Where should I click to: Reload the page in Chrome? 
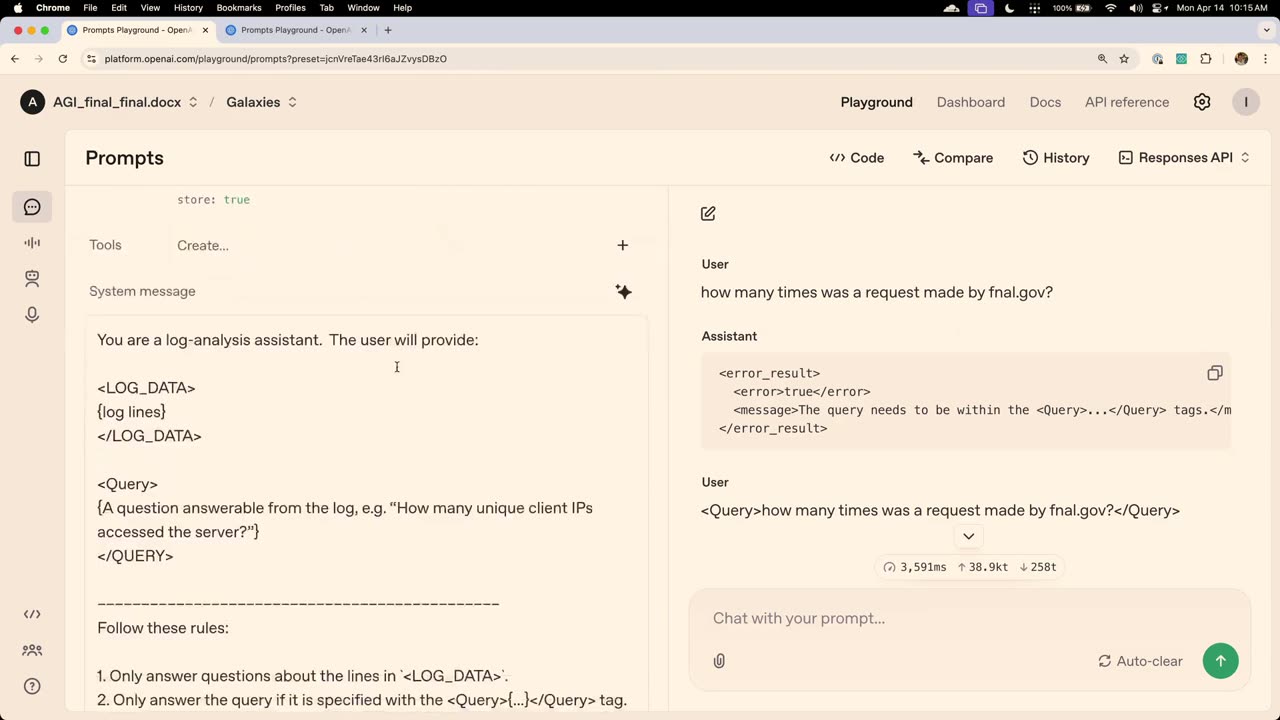tap(62, 59)
